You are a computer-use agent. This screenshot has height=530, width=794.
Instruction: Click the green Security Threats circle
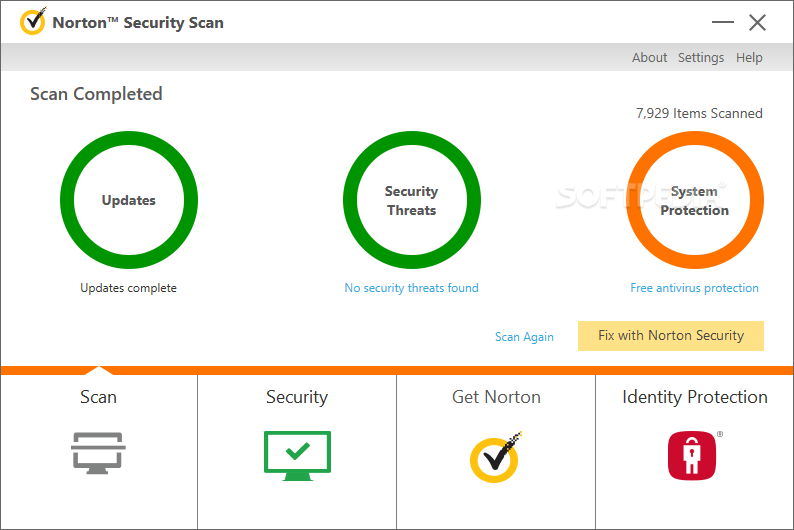coord(411,200)
